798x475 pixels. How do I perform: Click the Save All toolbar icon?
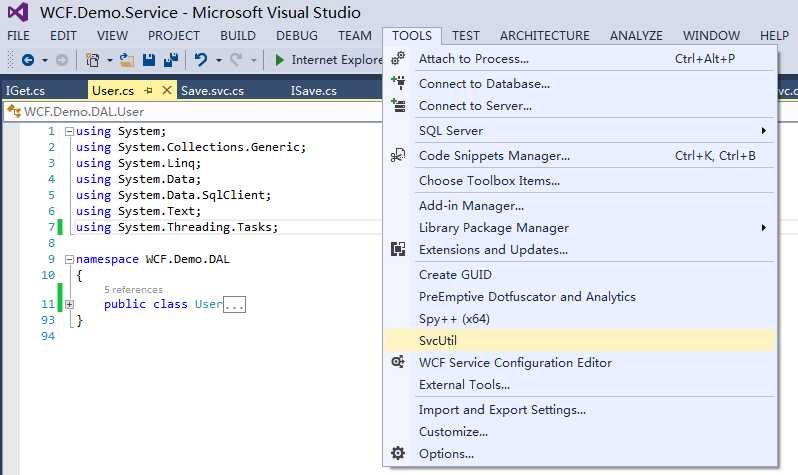(170, 60)
